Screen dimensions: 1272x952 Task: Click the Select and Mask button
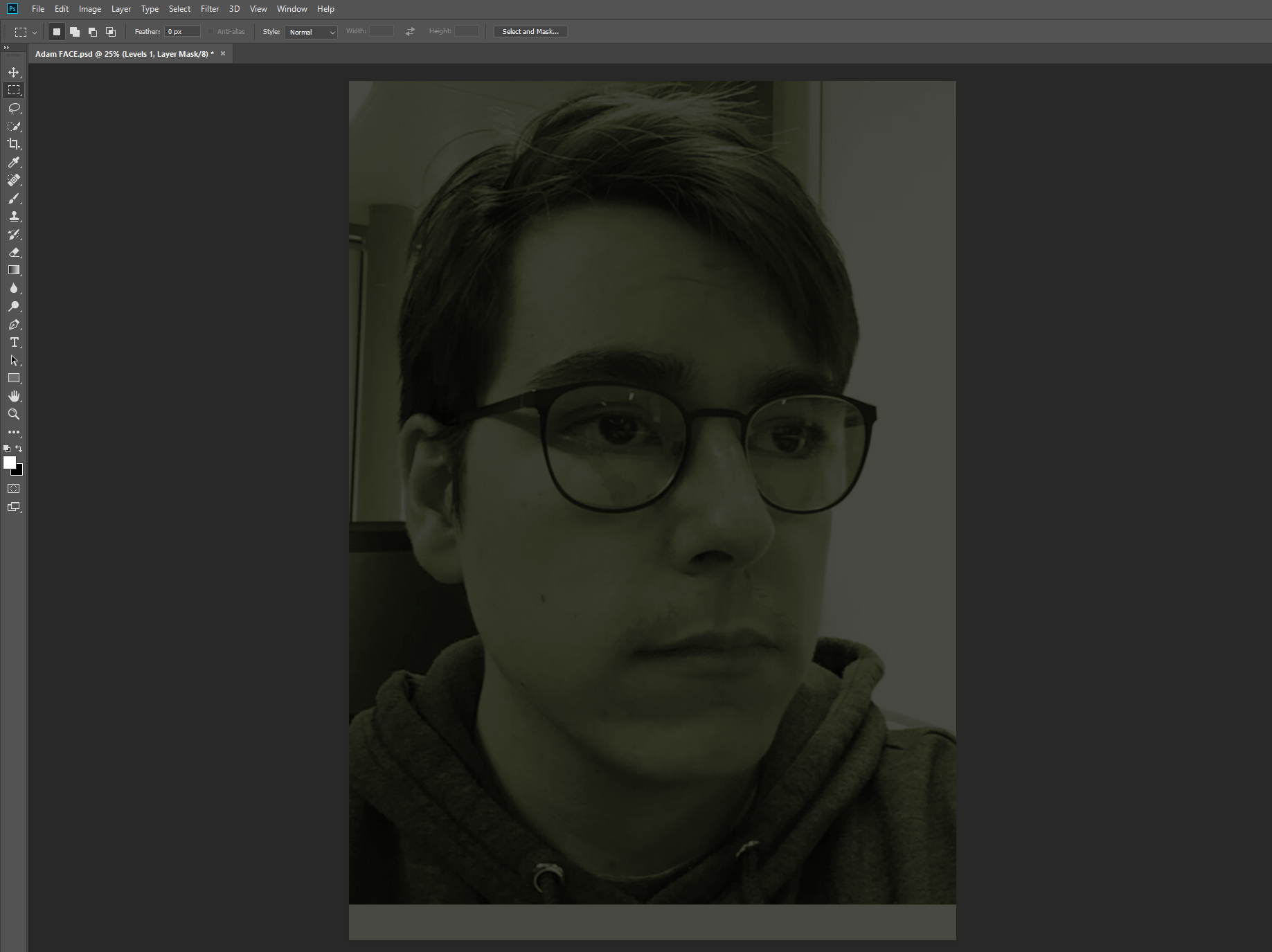[530, 32]
